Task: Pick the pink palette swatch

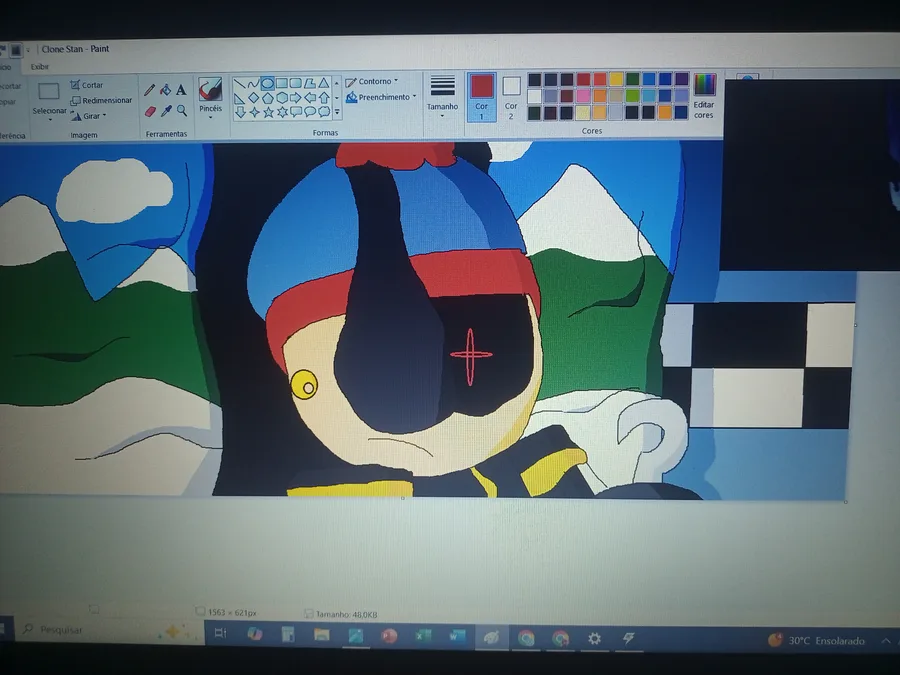Action: tap(583, 95)
